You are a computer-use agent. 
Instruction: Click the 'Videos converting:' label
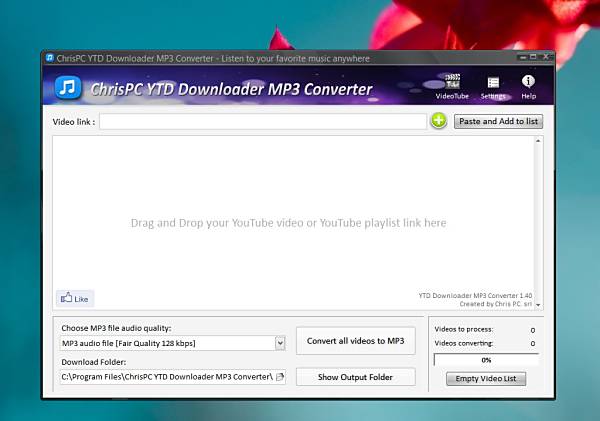464,343
